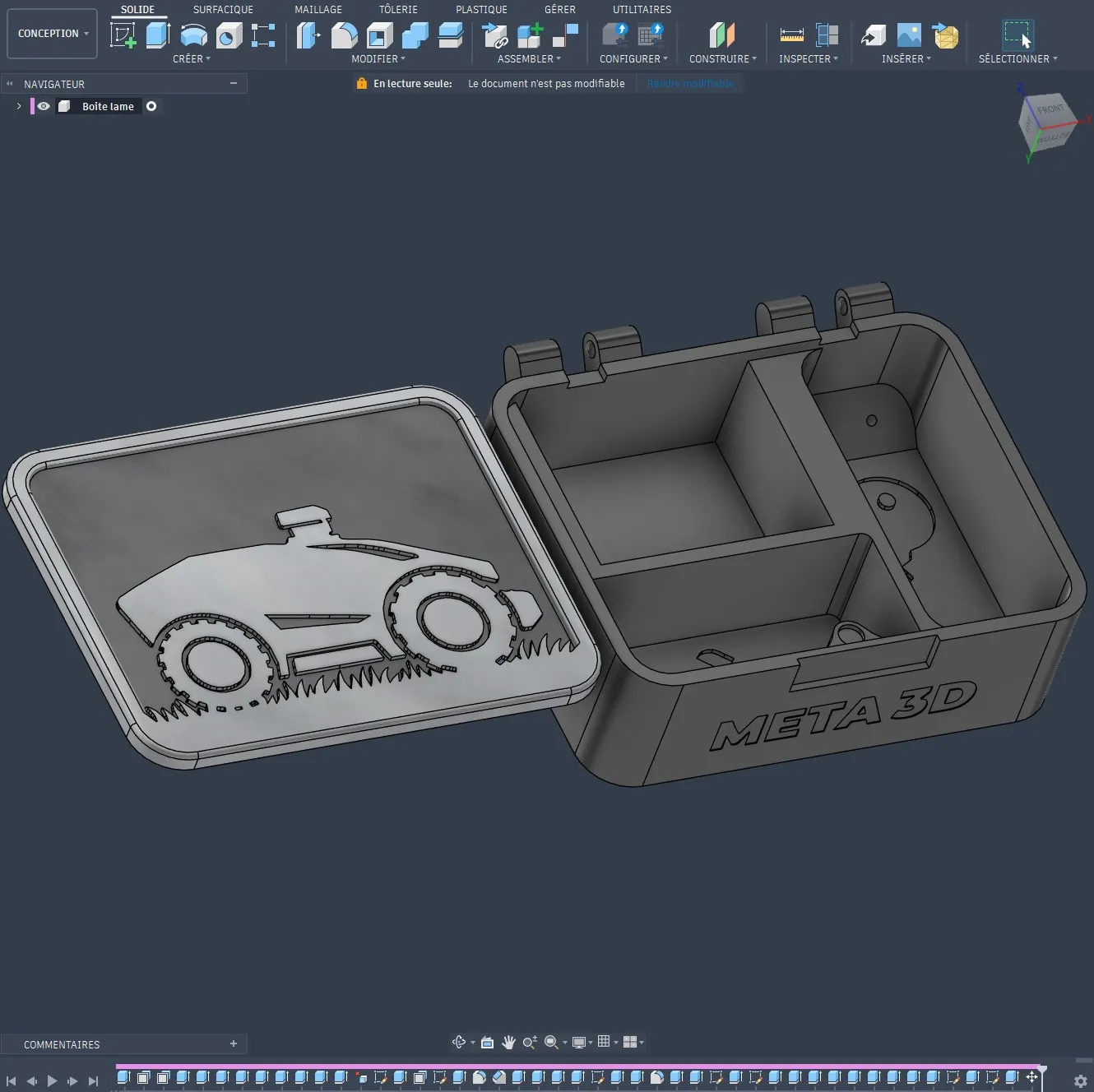Play the timeline
The height and width of the screenshot is (1092, 1094).
point(52,1081)
